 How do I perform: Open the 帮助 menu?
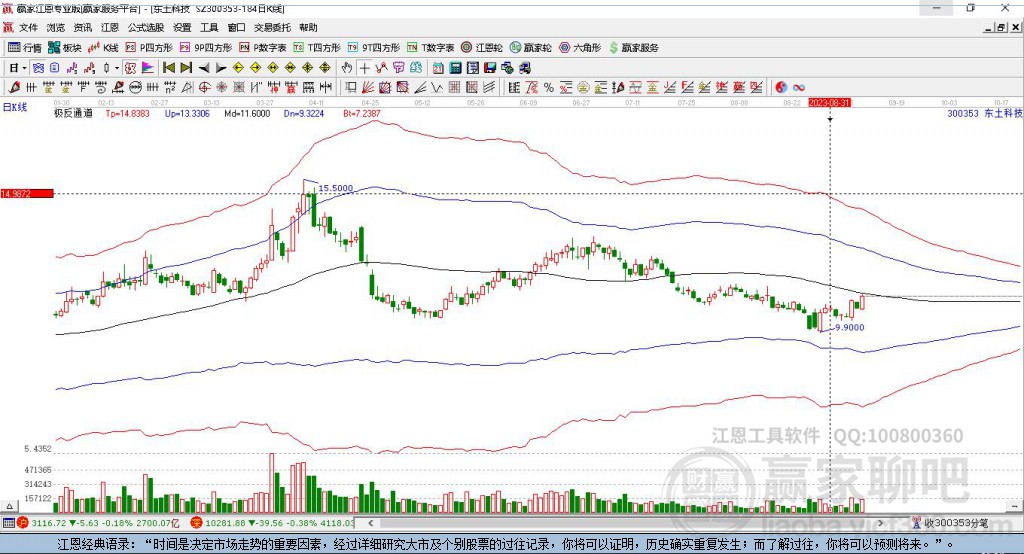(308, 27)
